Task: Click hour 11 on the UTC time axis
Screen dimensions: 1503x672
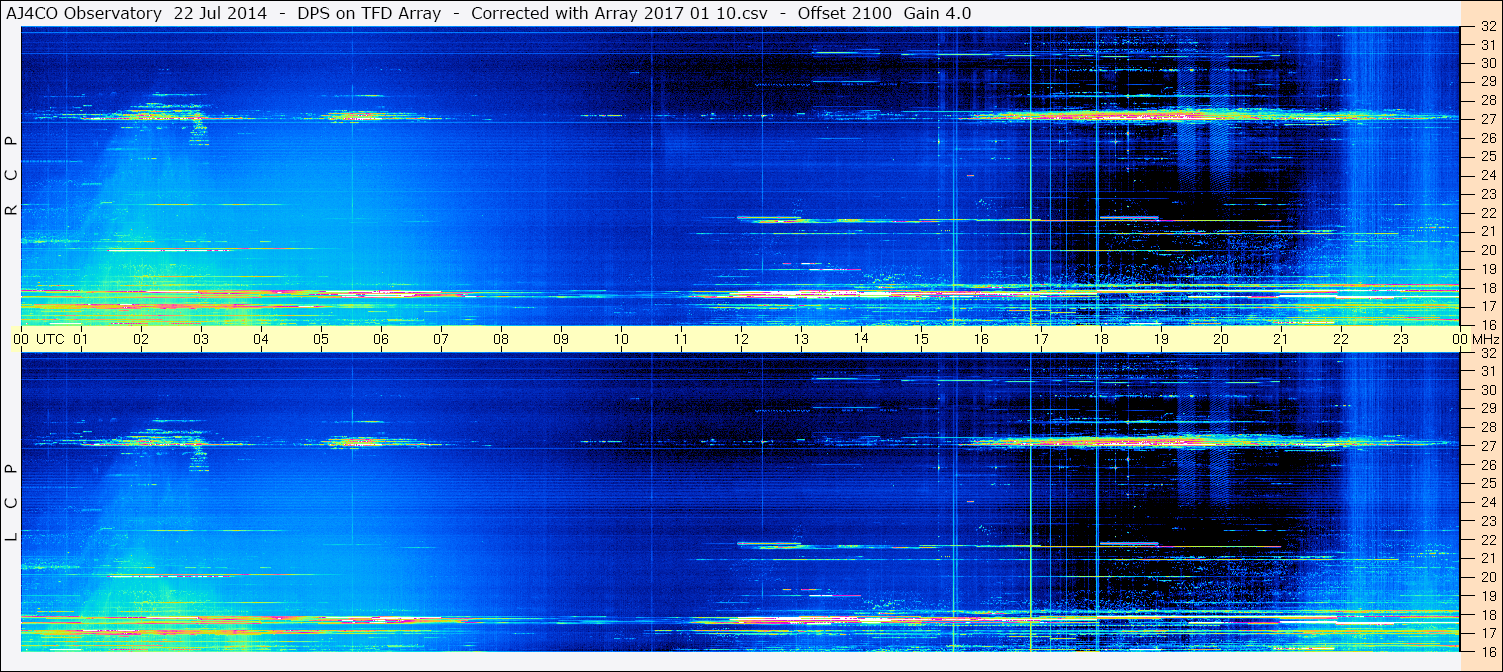Action: (681, 339)
